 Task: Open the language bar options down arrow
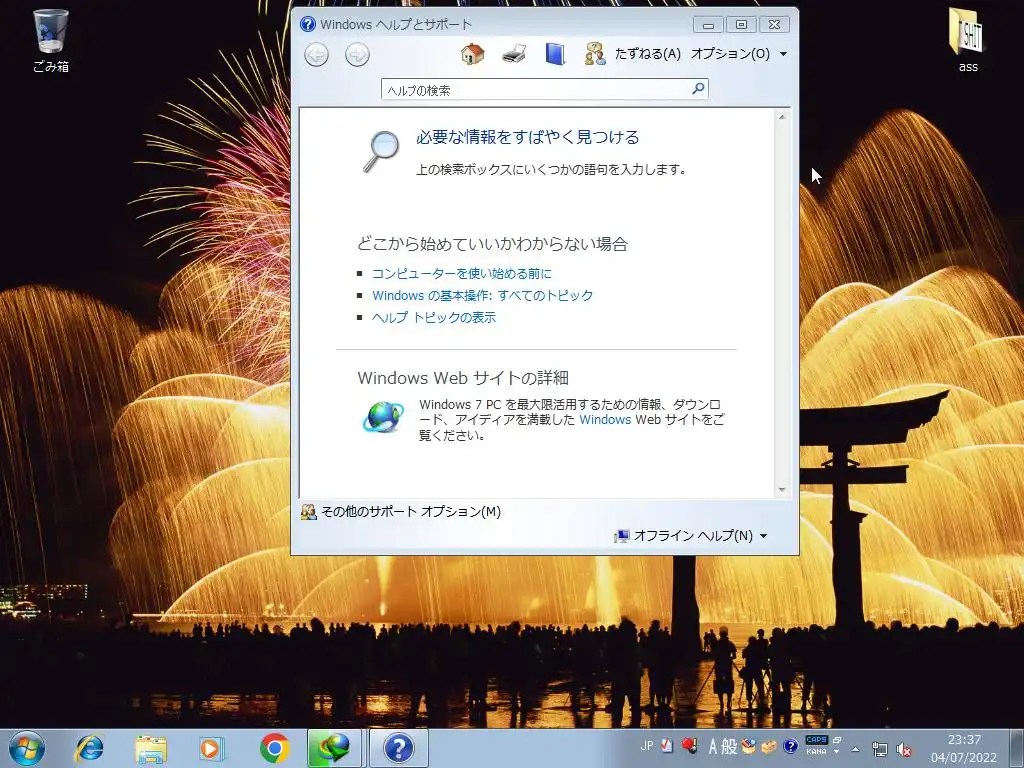[x=837, y=752]
